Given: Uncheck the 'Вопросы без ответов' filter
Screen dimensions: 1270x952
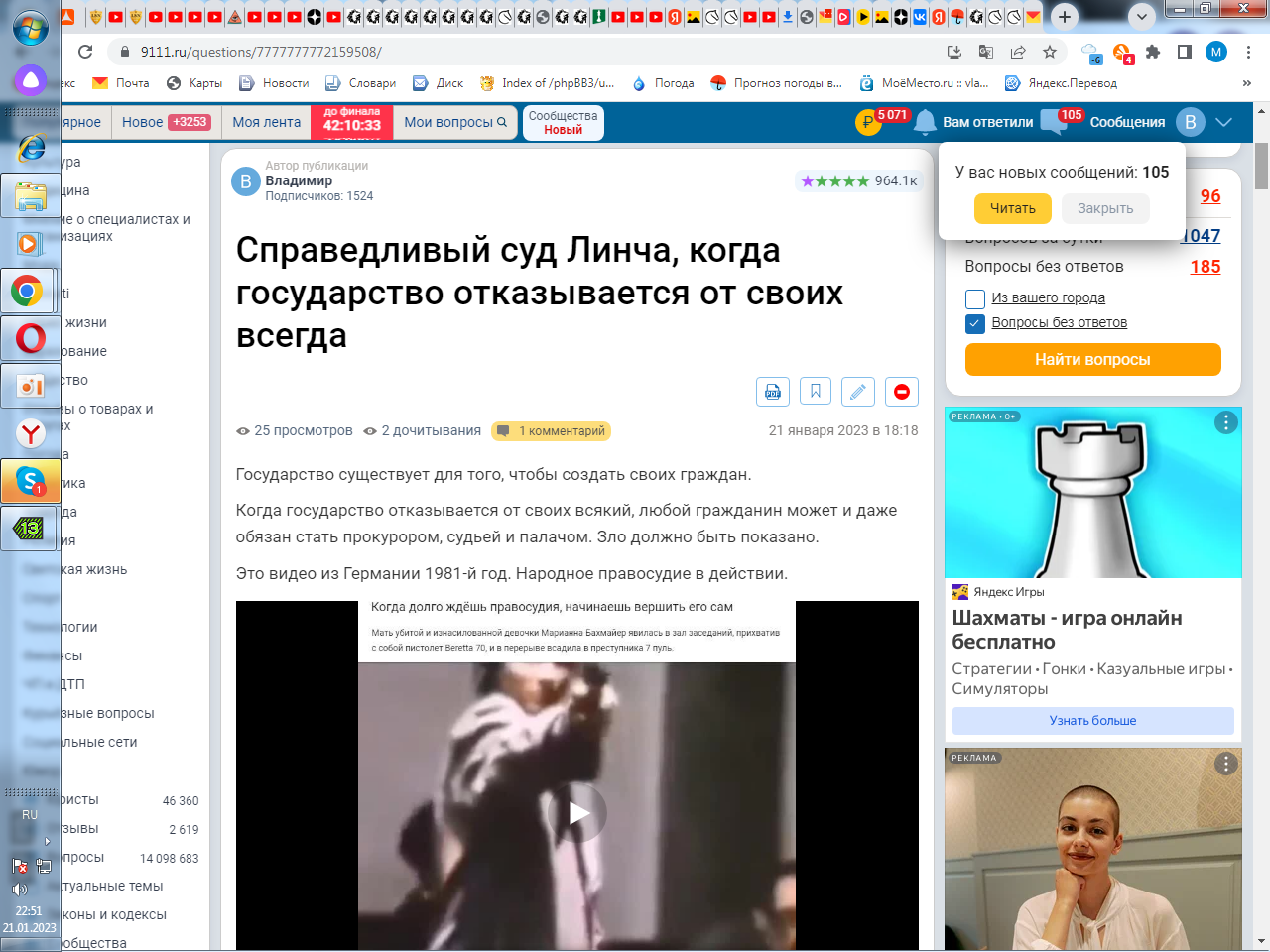Looking at the screenshot, I should (973, 321).
